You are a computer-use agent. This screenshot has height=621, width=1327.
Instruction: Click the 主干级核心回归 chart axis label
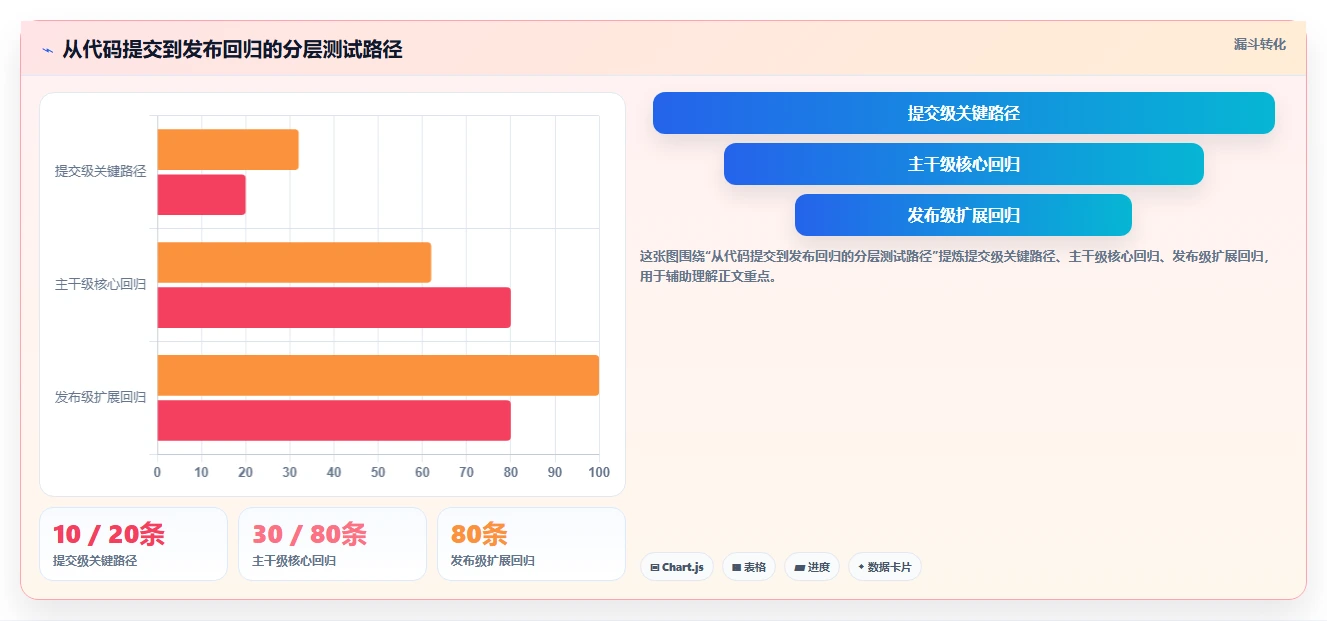coord(100,284)
